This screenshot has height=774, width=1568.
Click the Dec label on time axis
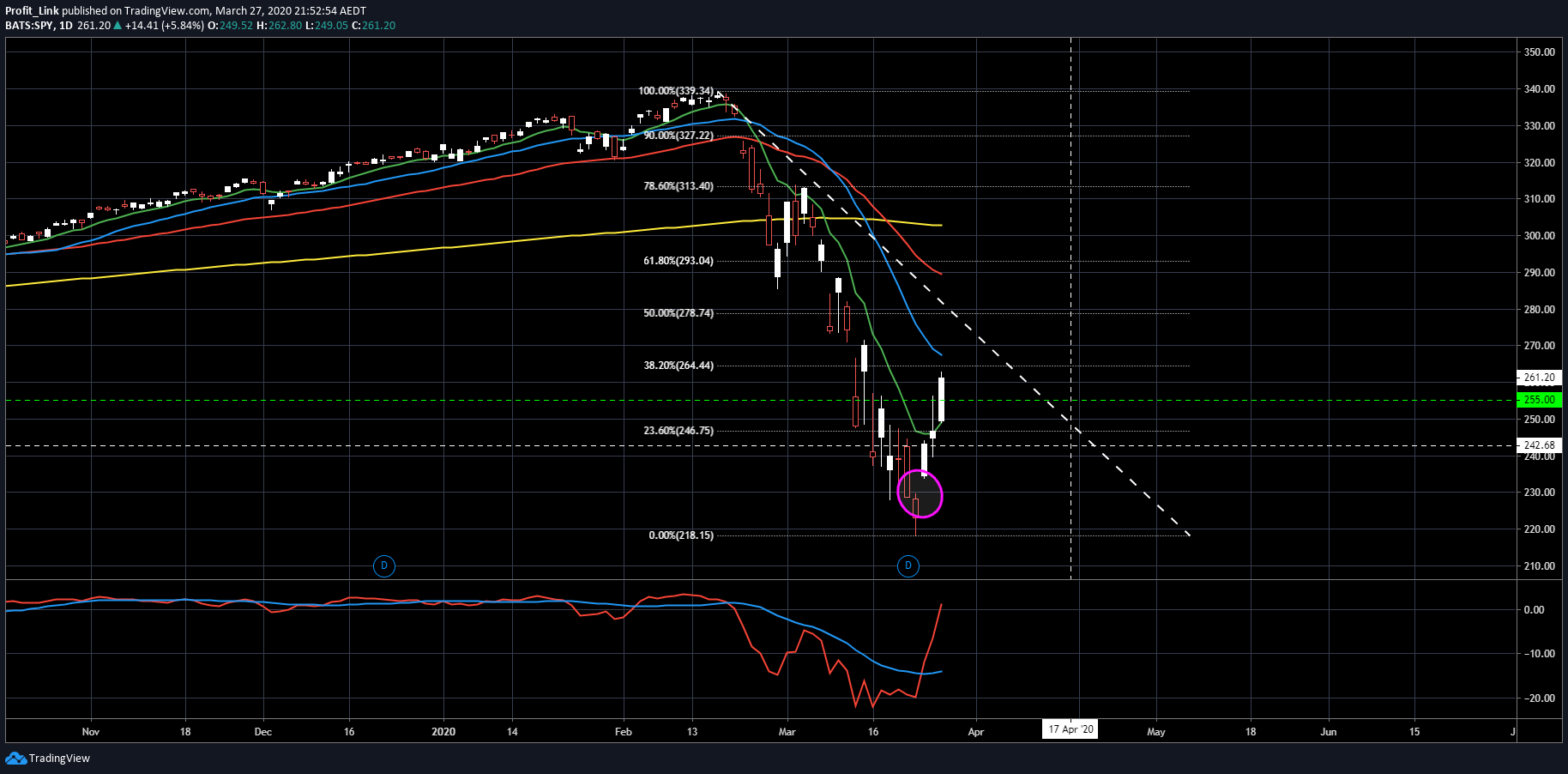[x=263, y=732]
